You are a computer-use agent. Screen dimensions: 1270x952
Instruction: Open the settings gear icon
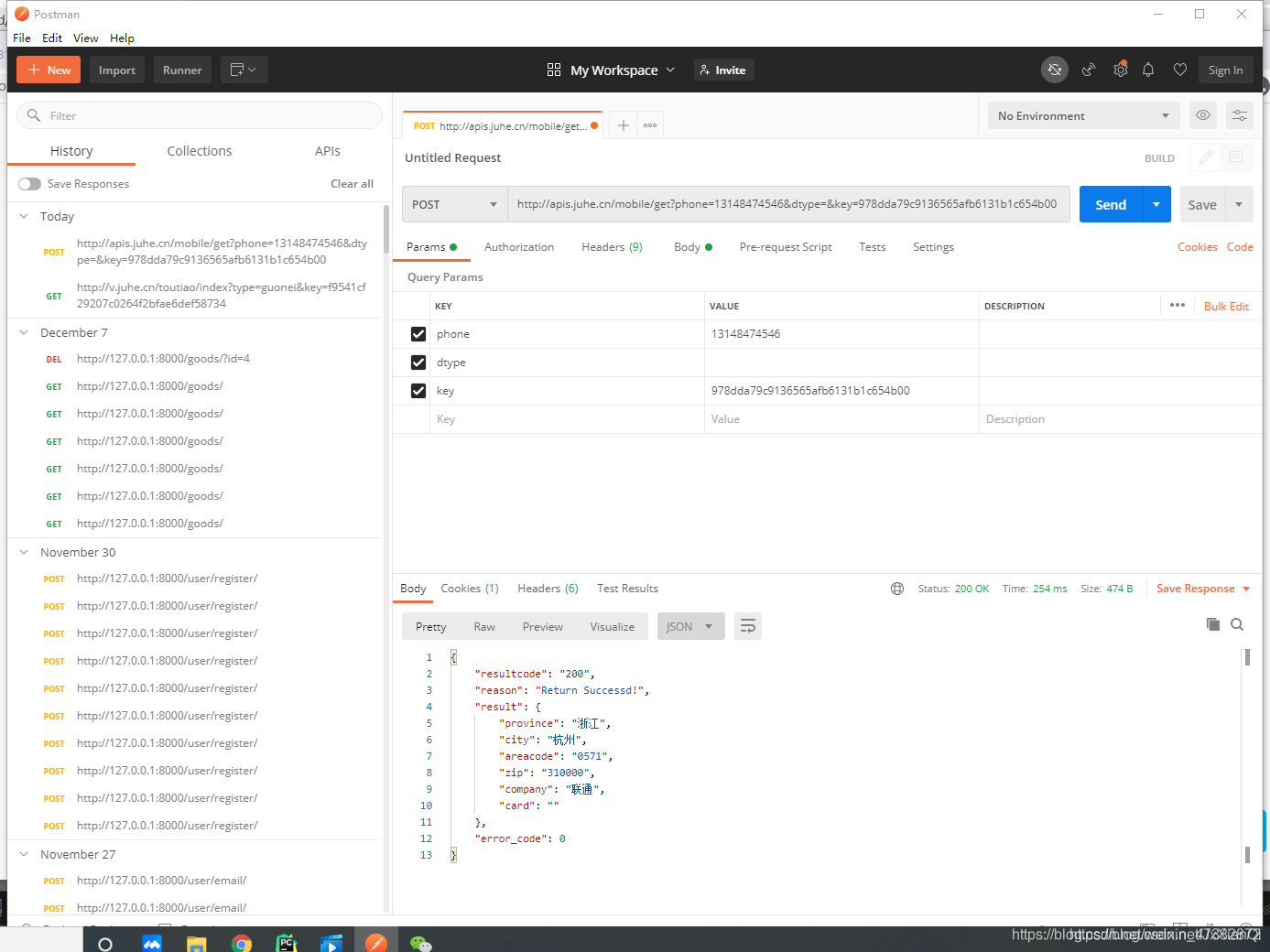(1120, 70)
